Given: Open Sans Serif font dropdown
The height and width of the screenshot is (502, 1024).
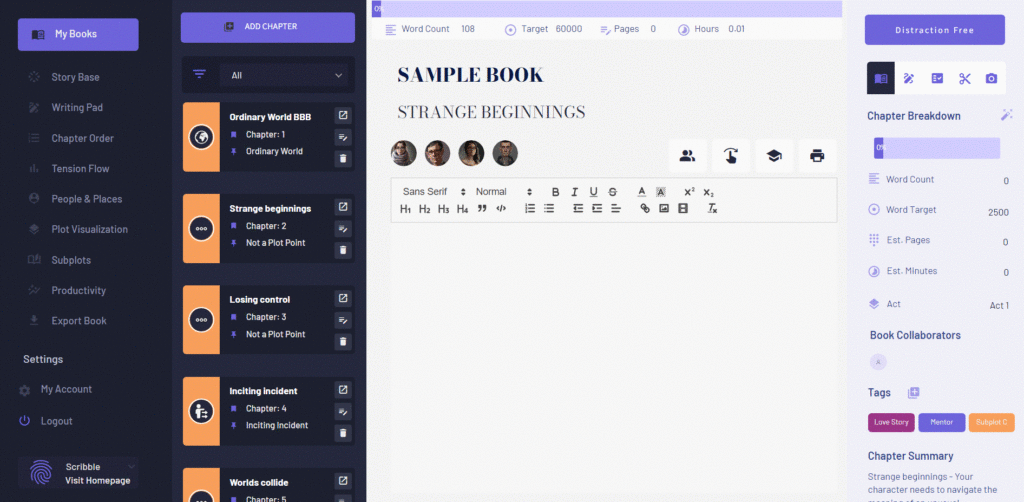Looking at the screenshot, I should click(434, 191).
